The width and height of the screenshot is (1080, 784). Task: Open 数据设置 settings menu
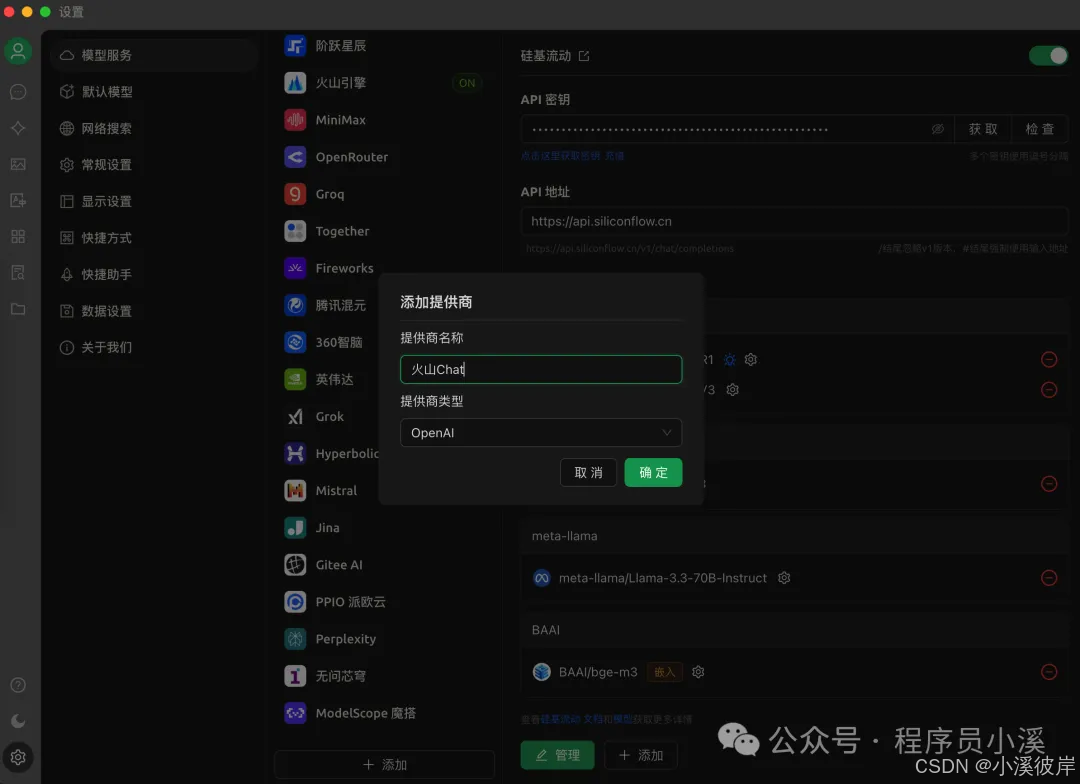(153, 311)
